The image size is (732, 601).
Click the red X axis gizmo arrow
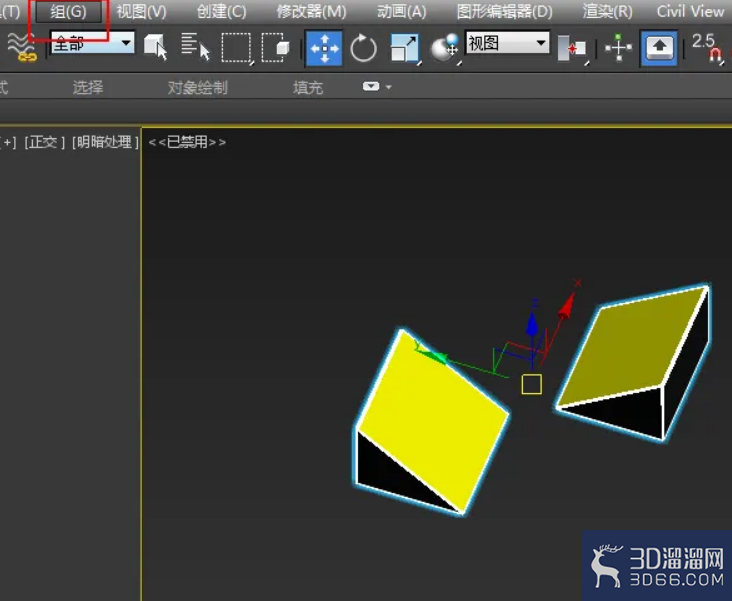tap(567, 307)
